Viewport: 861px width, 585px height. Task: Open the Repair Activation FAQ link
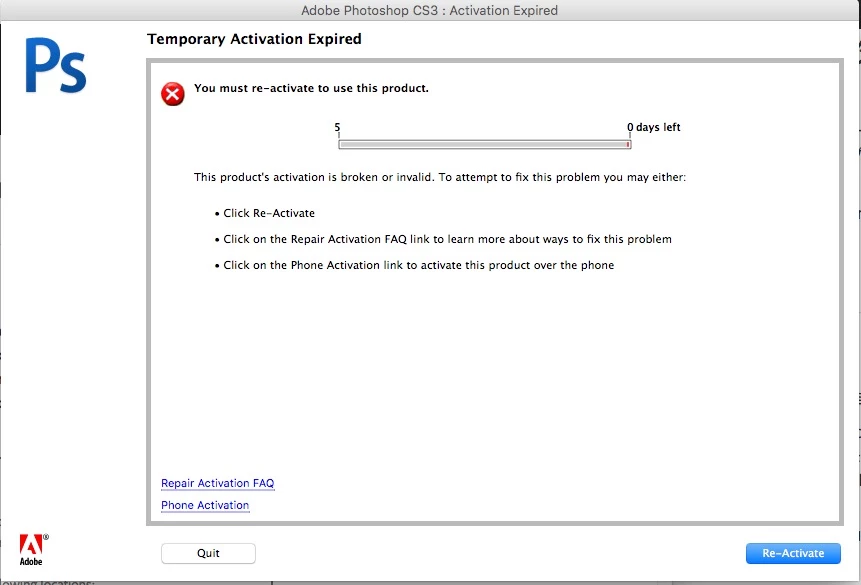coord(217,483)
